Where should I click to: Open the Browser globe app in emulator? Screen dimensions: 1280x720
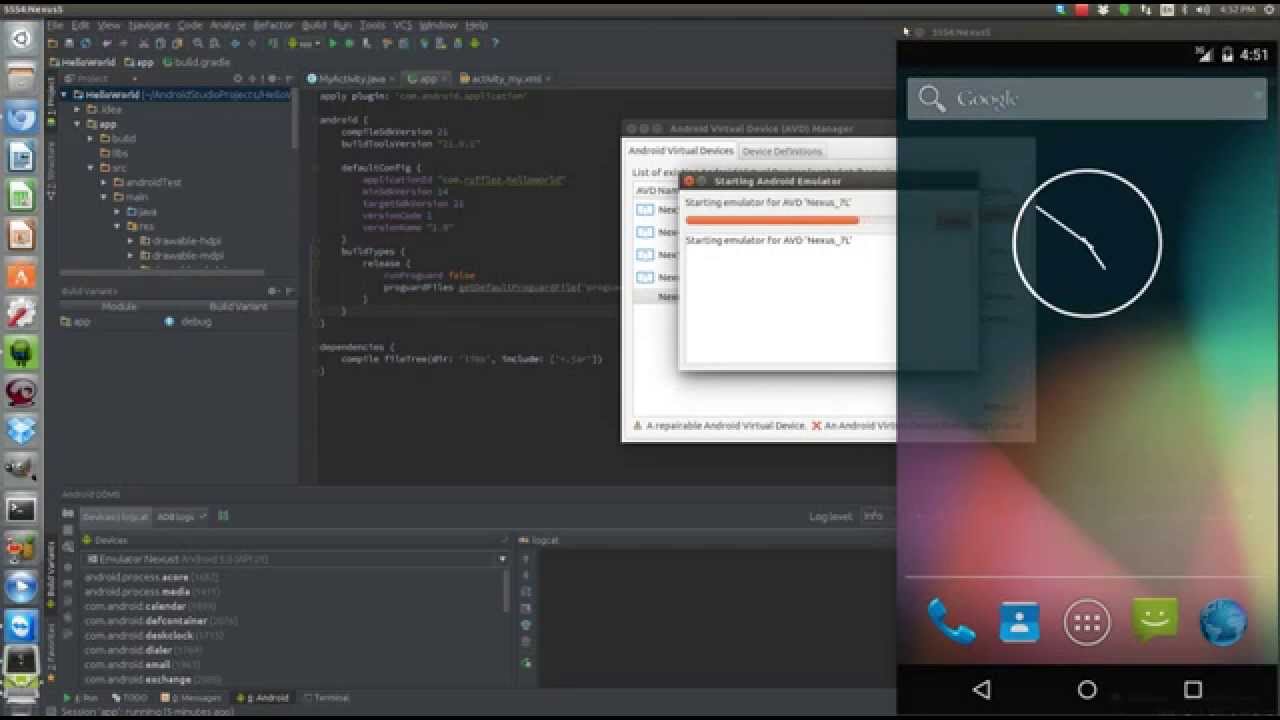point(1222,623)
